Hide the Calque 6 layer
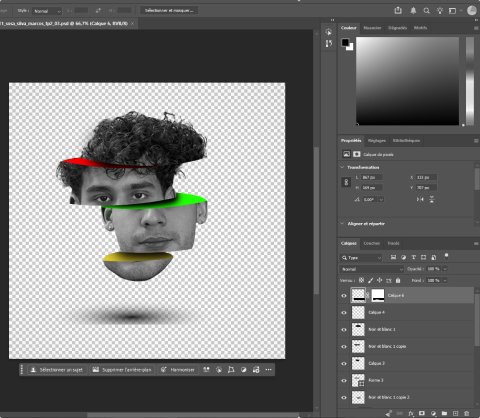The image size is (480, 418). (x=344, y=296)
